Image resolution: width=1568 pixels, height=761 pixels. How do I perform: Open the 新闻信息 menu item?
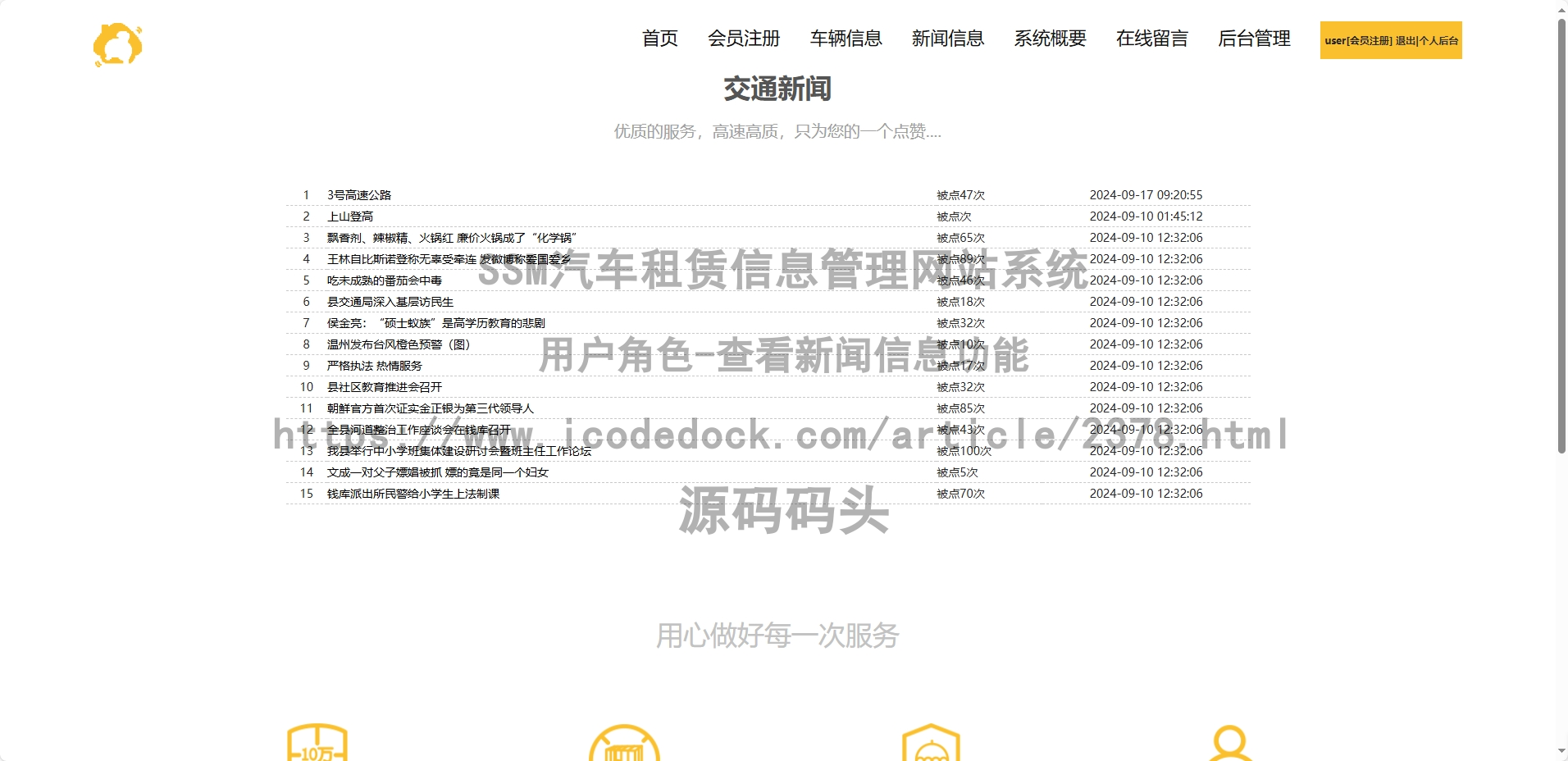pyautogui.click(x=947, y=39)
